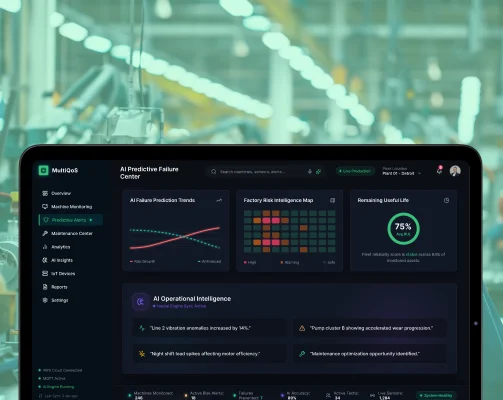Click the Risk Growth legend label
Screen dimensions: 503x400
click(144, 262)
